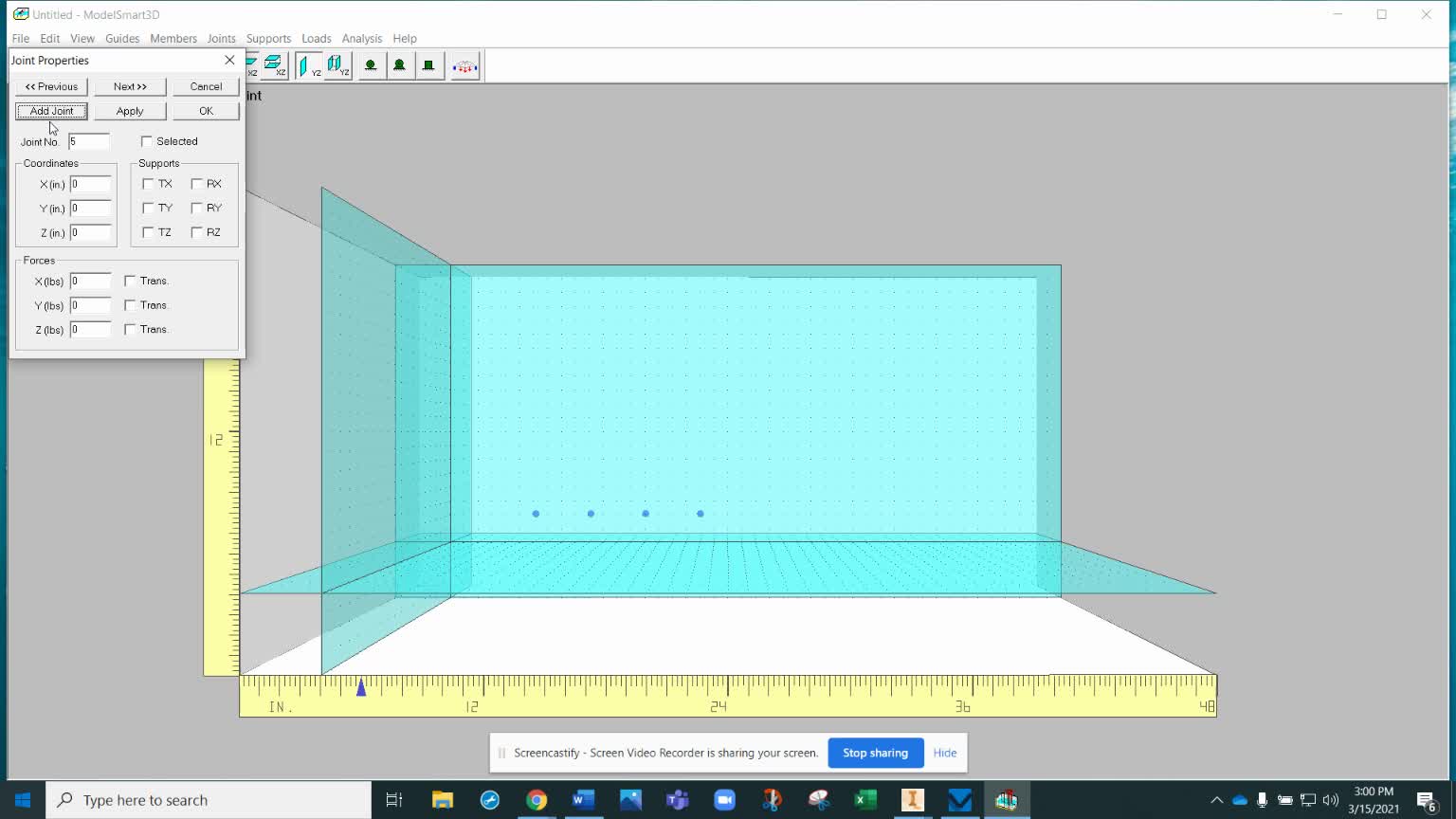Close the Joint Properties dialog
The width and height of the screenshot is (1456, 819).
(229, 60)
